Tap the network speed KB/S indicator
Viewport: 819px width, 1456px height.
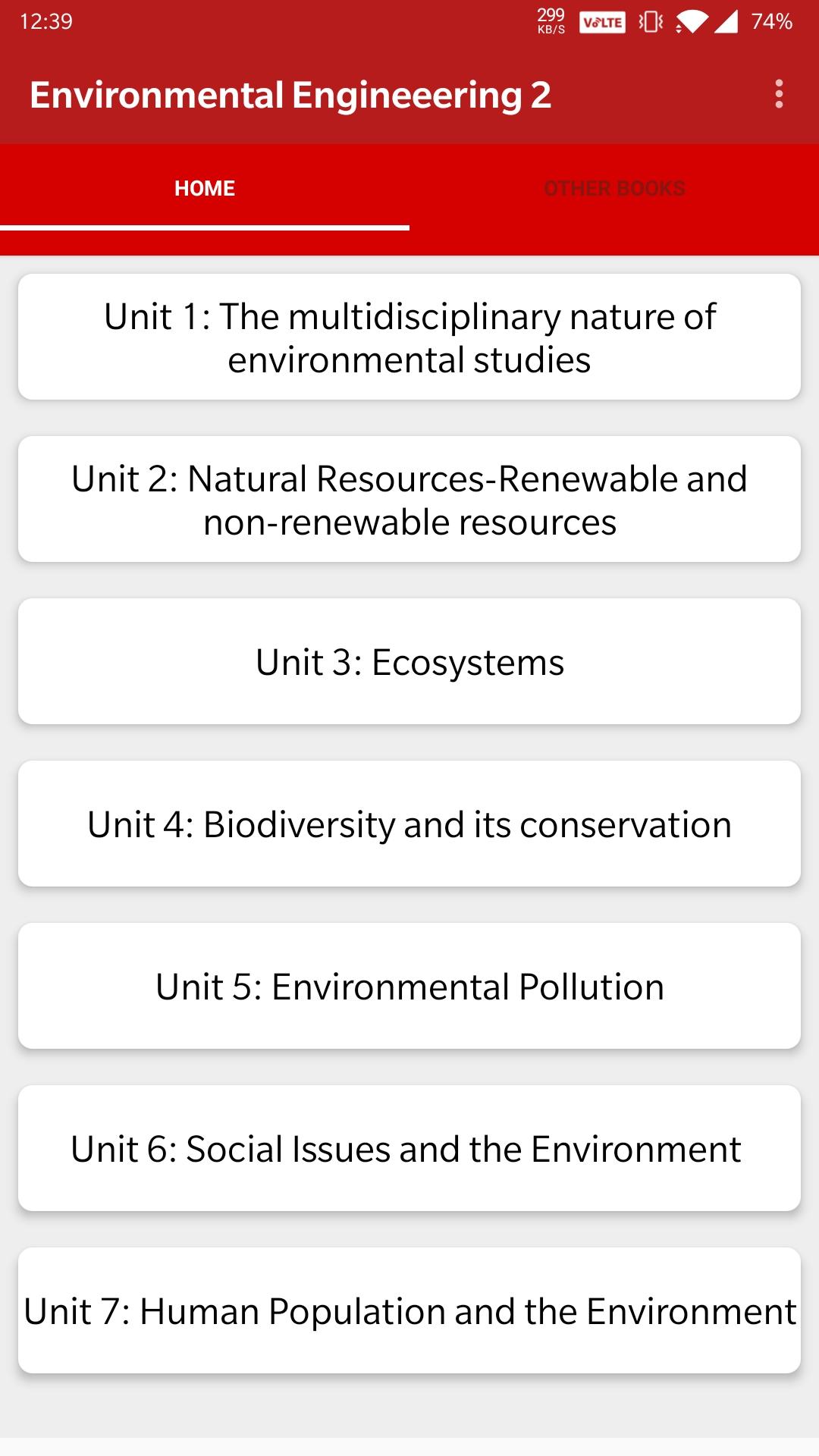551,21
